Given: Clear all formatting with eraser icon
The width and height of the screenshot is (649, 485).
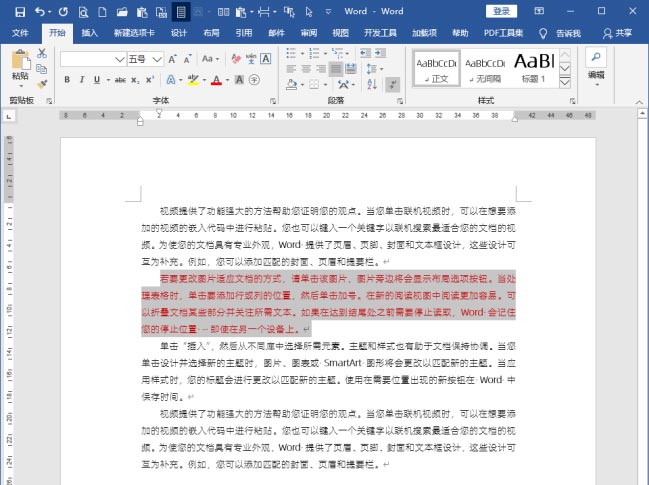Looking at the screenshot, I should coord(236,59).
